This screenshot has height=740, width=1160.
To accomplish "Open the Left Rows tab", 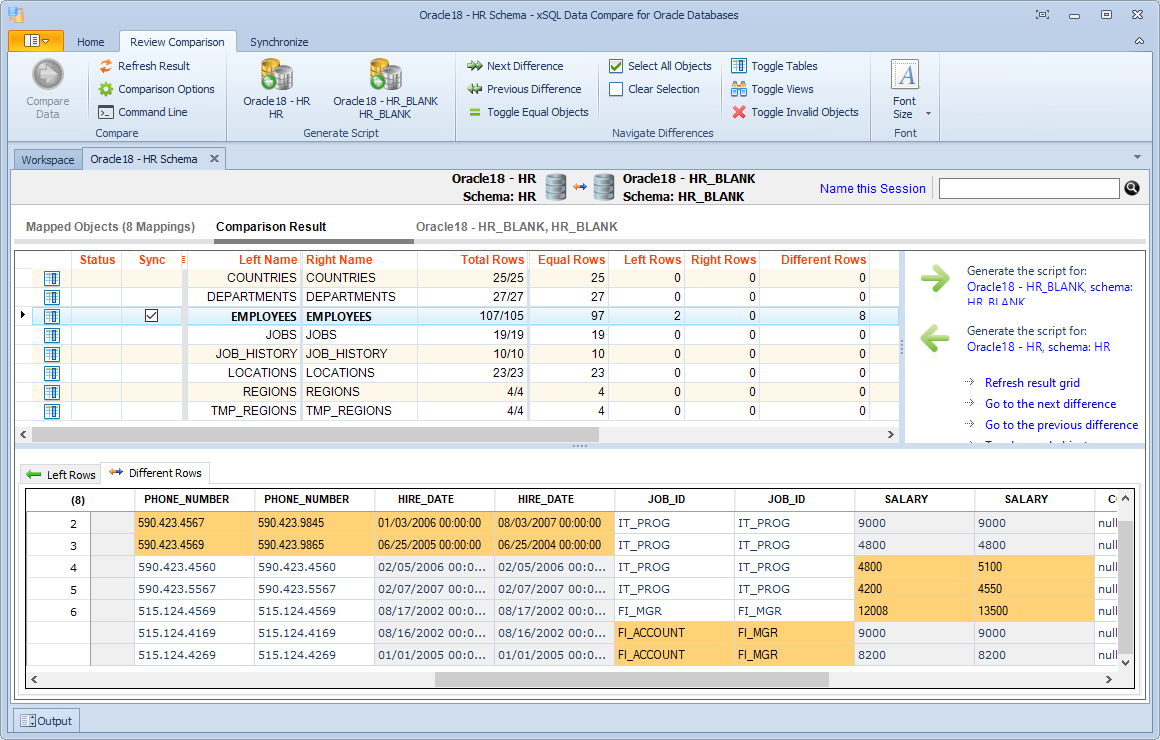I will pos(60,473).
